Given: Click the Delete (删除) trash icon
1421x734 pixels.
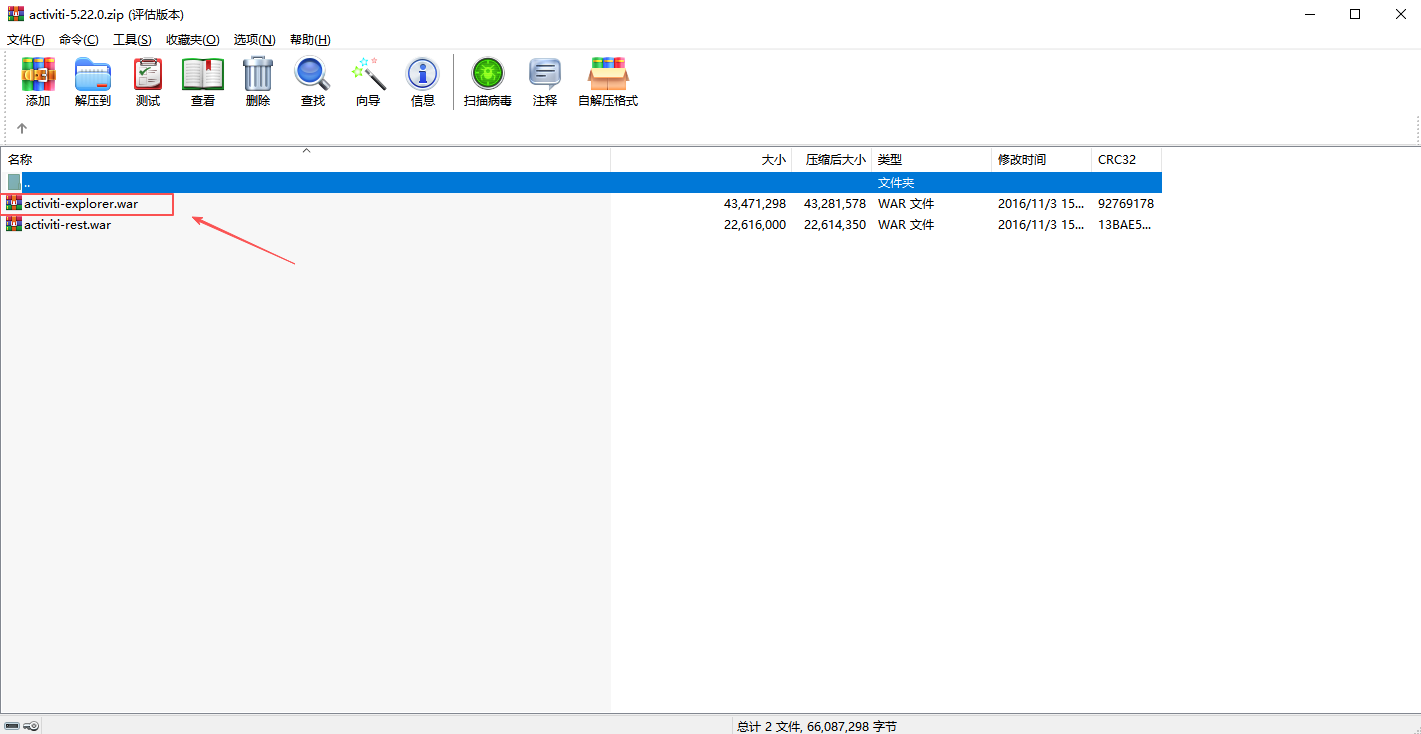Looking at the screenshot, I should point(258,80).
